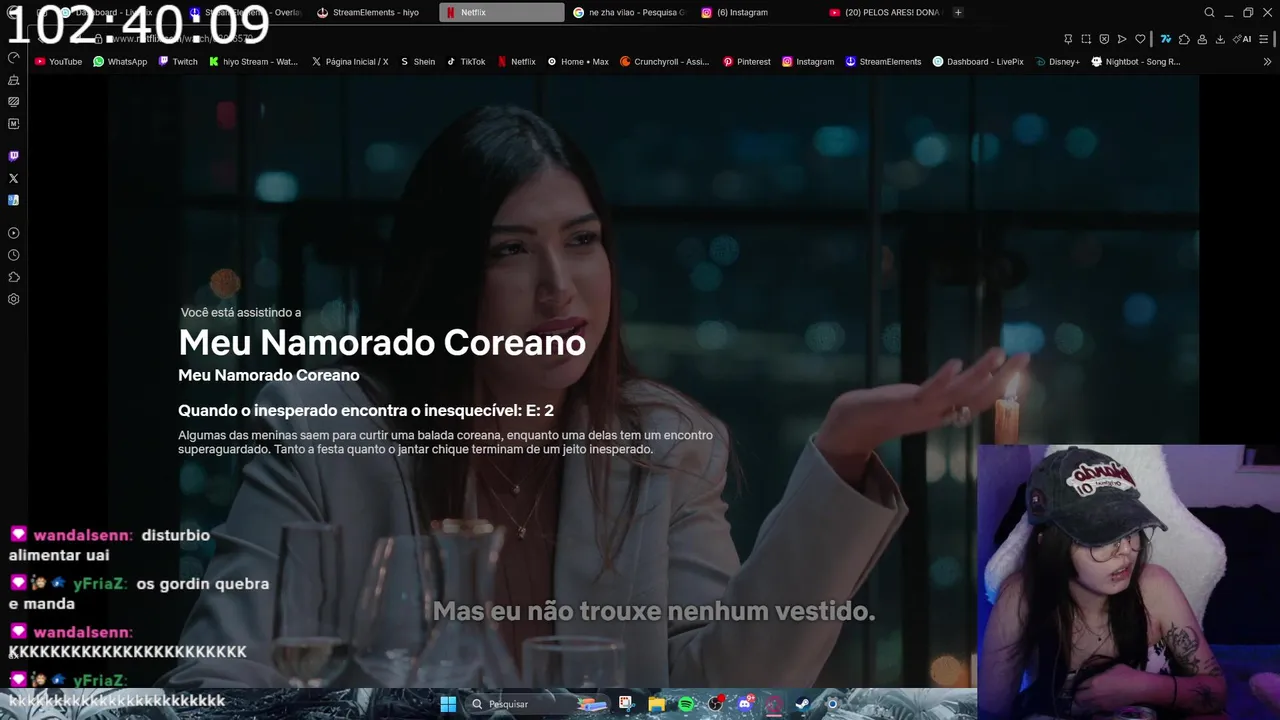Select the Netflix browser tab

click(x=501, y=12)
